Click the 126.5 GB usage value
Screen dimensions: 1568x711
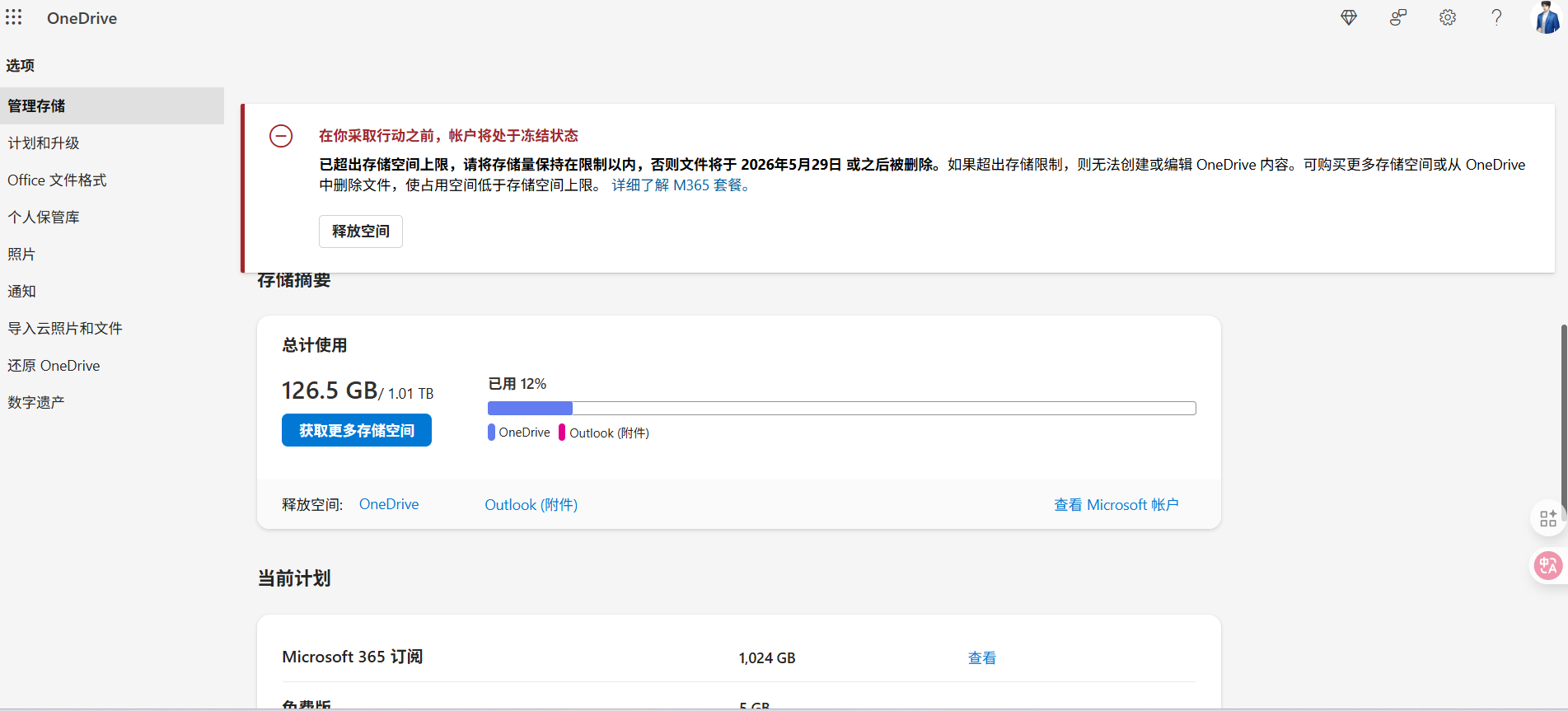click(x=330, y=391)
